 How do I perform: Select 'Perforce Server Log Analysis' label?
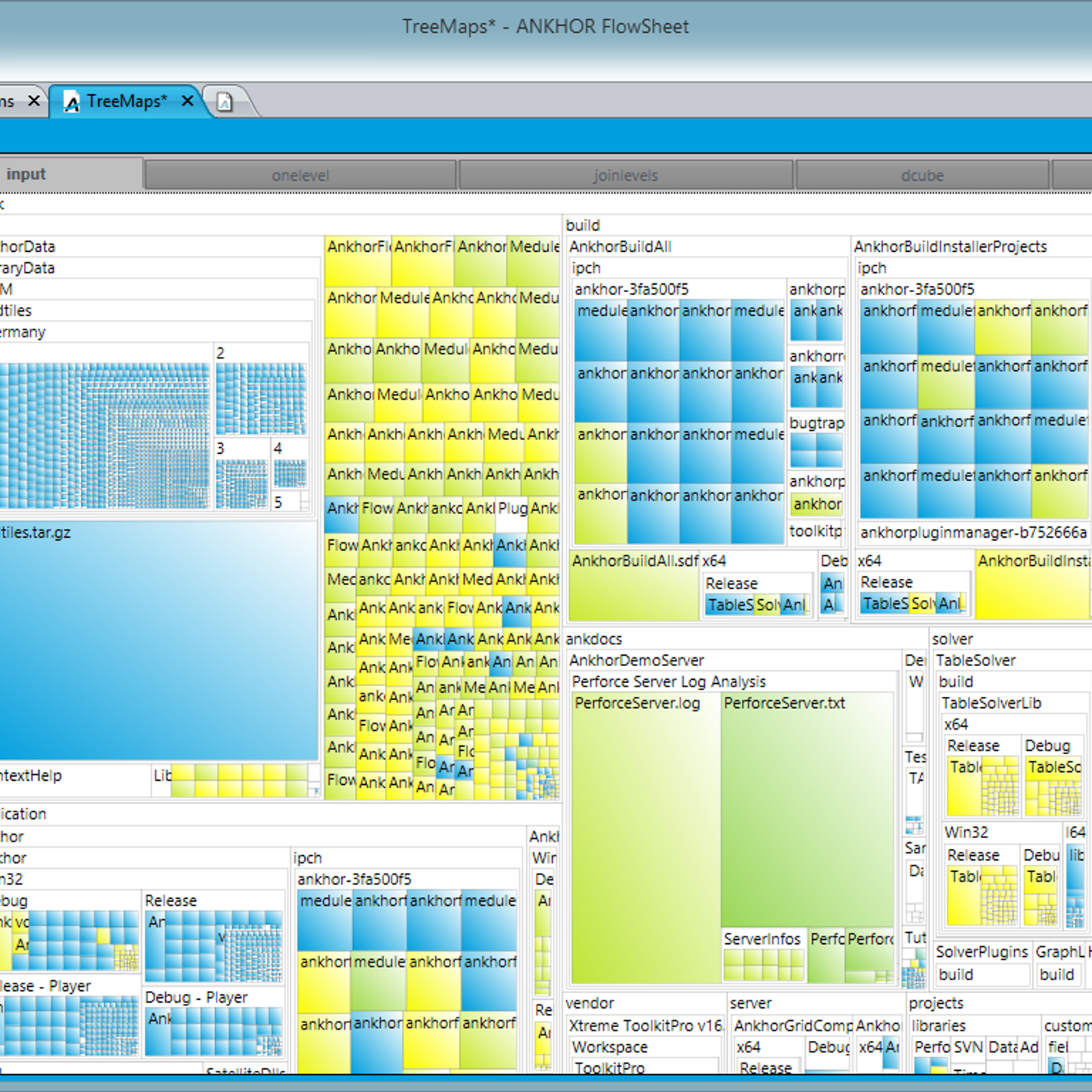pyautogui.click(x=669, y=681)
